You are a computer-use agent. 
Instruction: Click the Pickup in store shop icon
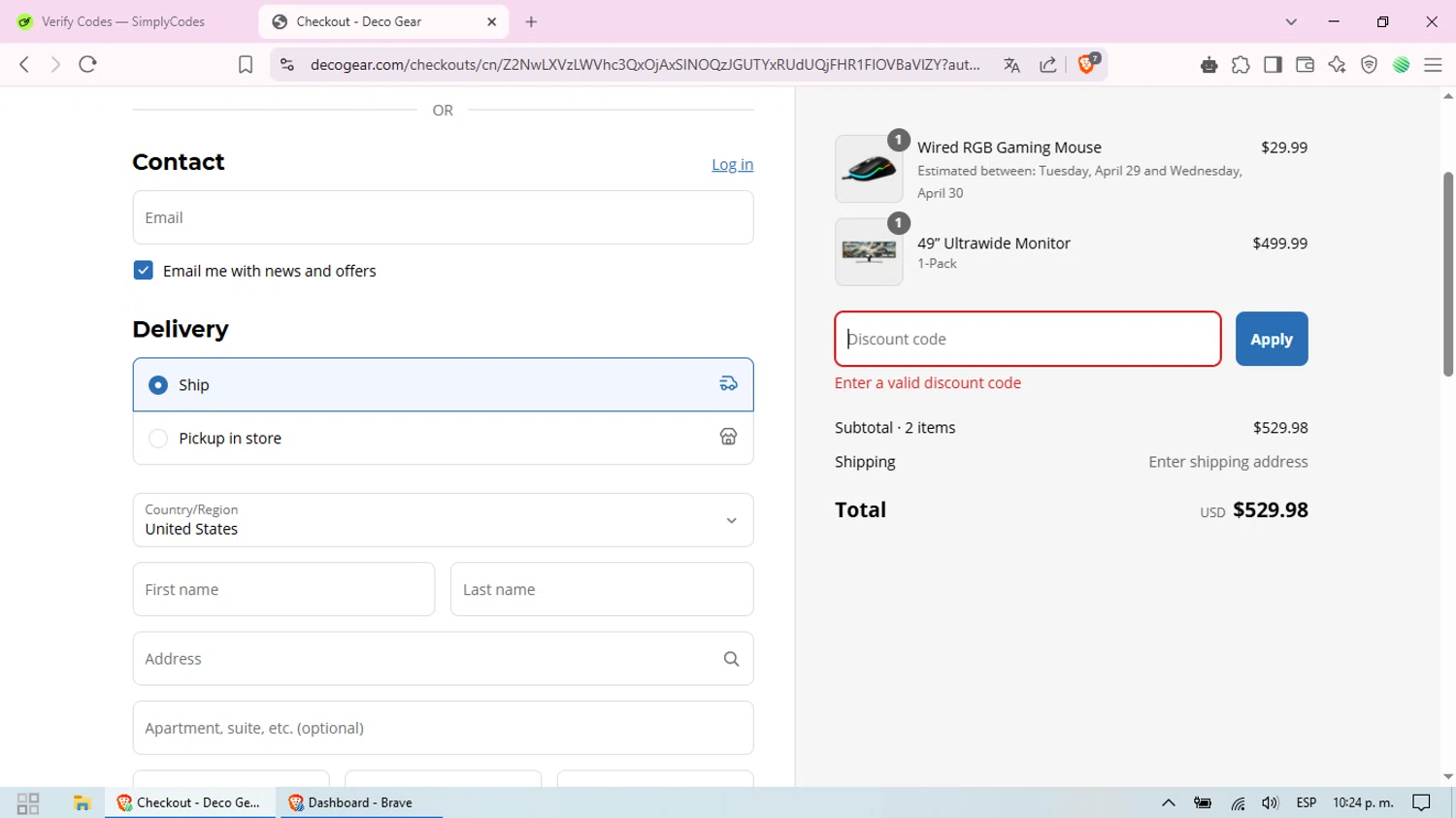click(728, 438)
